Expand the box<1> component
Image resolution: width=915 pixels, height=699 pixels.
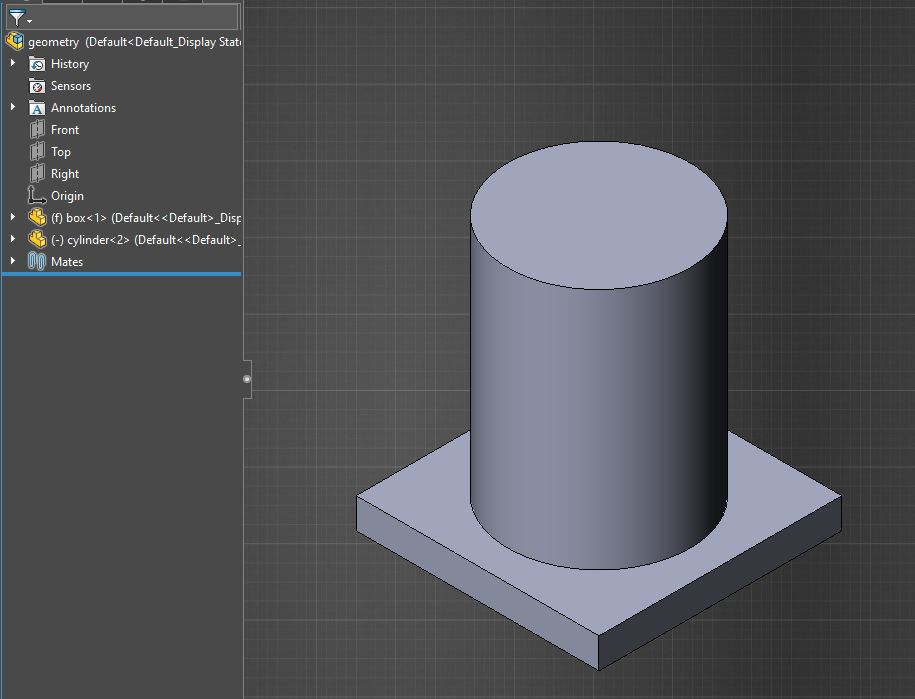[11, 217]
